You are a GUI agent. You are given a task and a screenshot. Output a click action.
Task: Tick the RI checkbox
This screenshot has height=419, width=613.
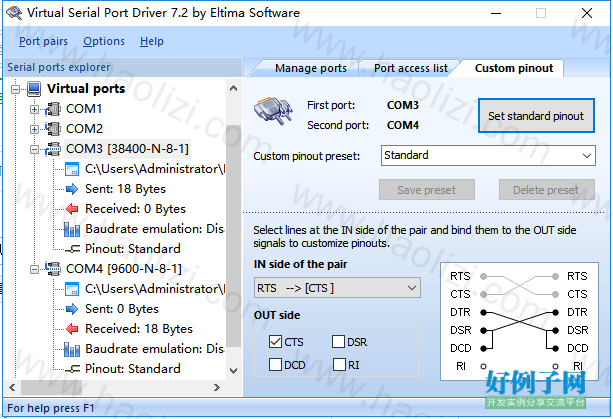point(339,365)
